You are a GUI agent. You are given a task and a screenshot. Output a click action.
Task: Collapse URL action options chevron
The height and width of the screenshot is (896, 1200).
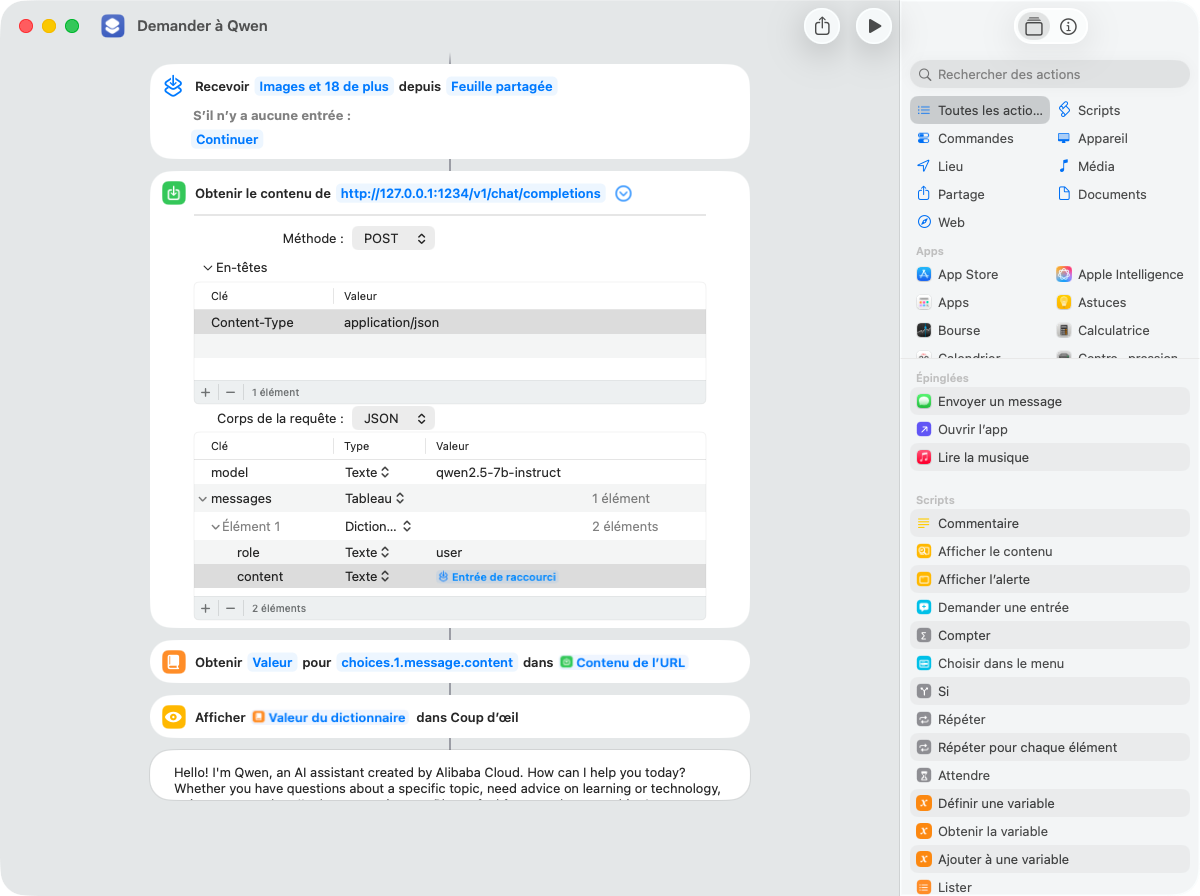[x=623, y=194]
